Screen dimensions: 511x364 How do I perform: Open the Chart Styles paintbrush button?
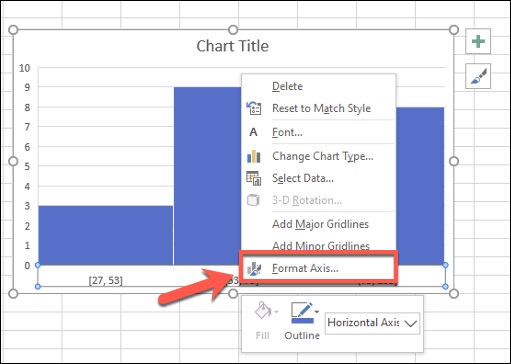[478, 76]
